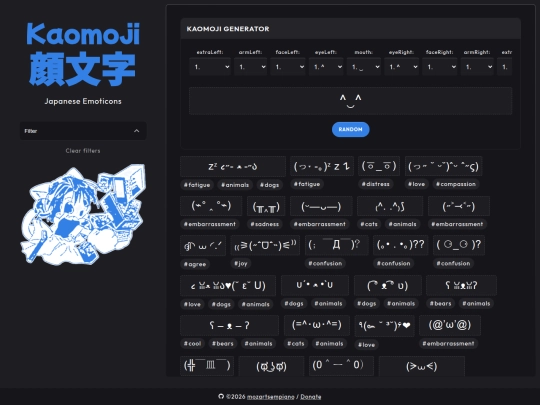This screenshot has width=540, height=405.
Task: Open the eyeLeft dropdown
Action: click(326, 67)
